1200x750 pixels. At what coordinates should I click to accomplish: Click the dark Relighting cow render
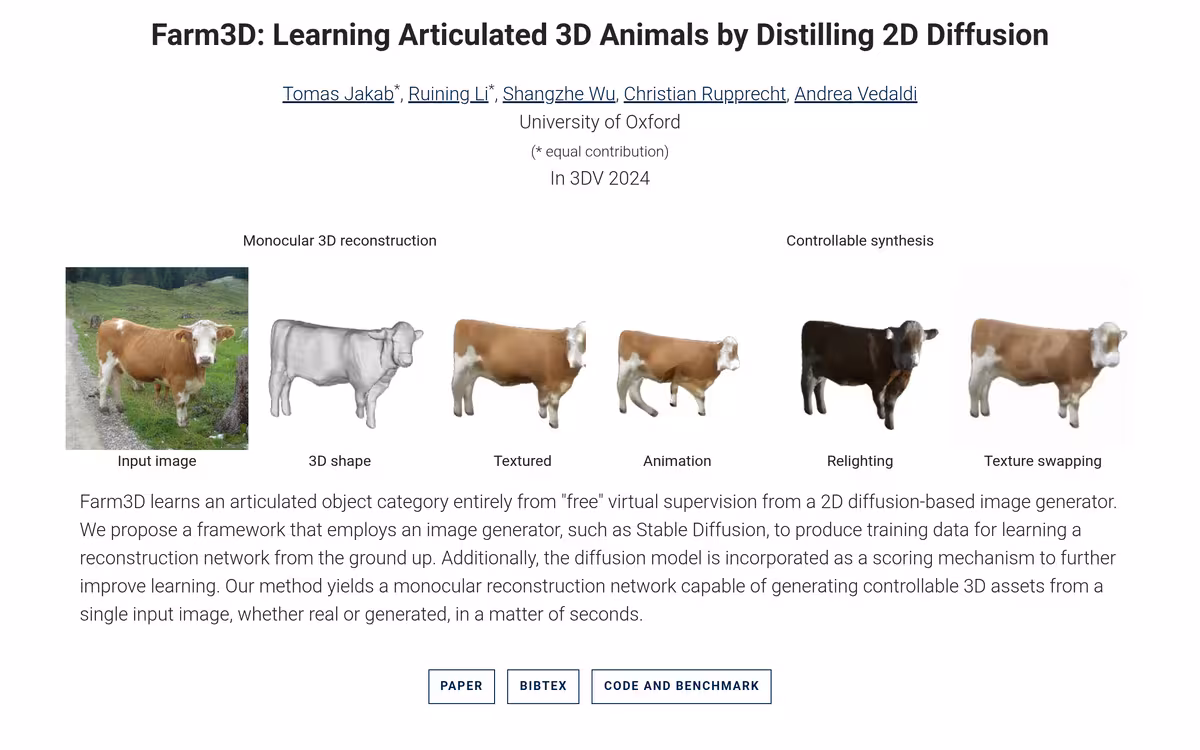(x=868, y=372)
